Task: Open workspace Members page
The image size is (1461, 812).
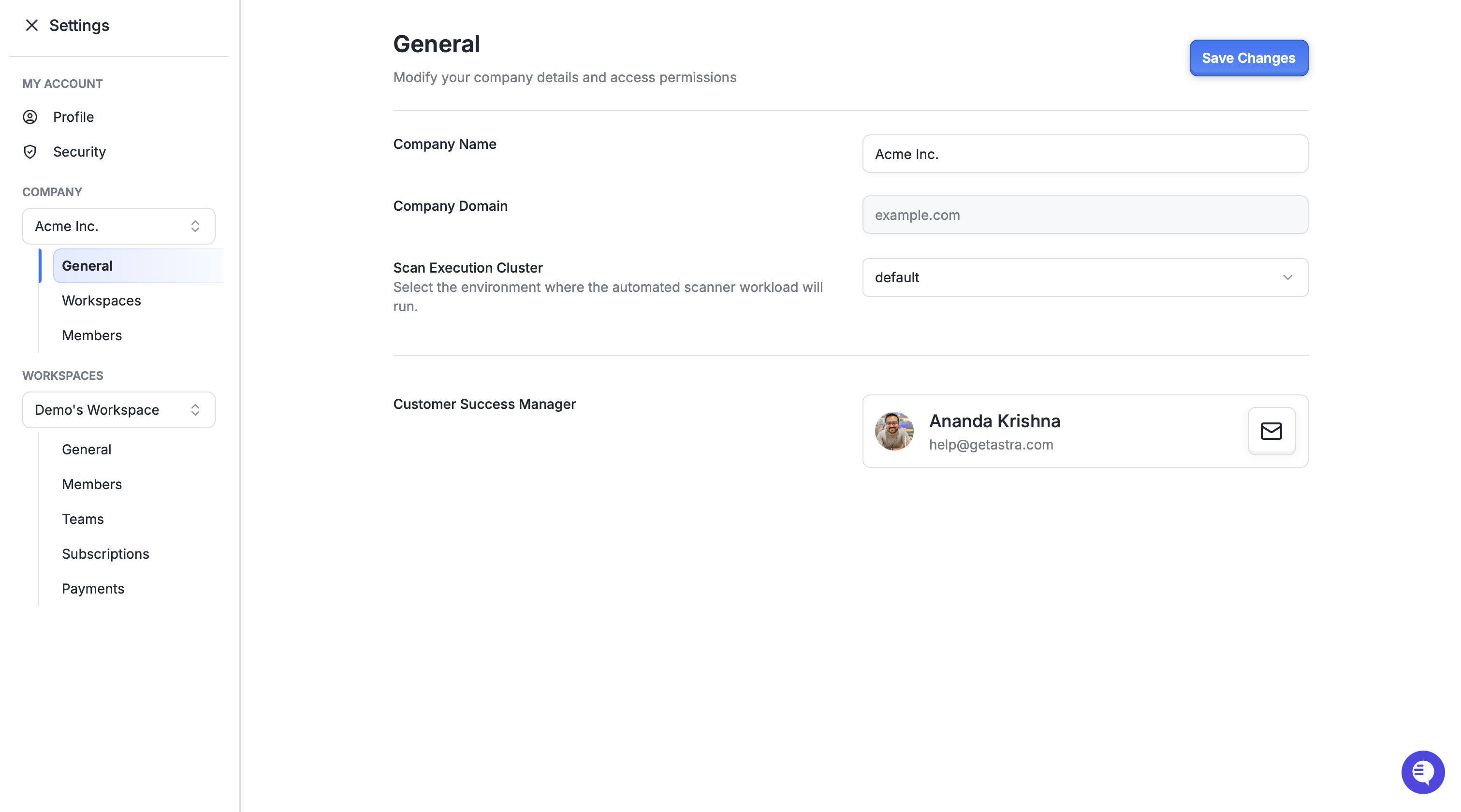Action: [91, 484]
